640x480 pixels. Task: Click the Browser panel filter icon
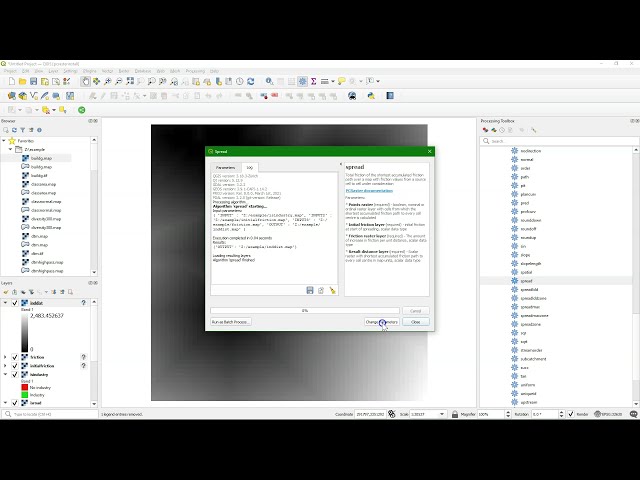[22, 130]
